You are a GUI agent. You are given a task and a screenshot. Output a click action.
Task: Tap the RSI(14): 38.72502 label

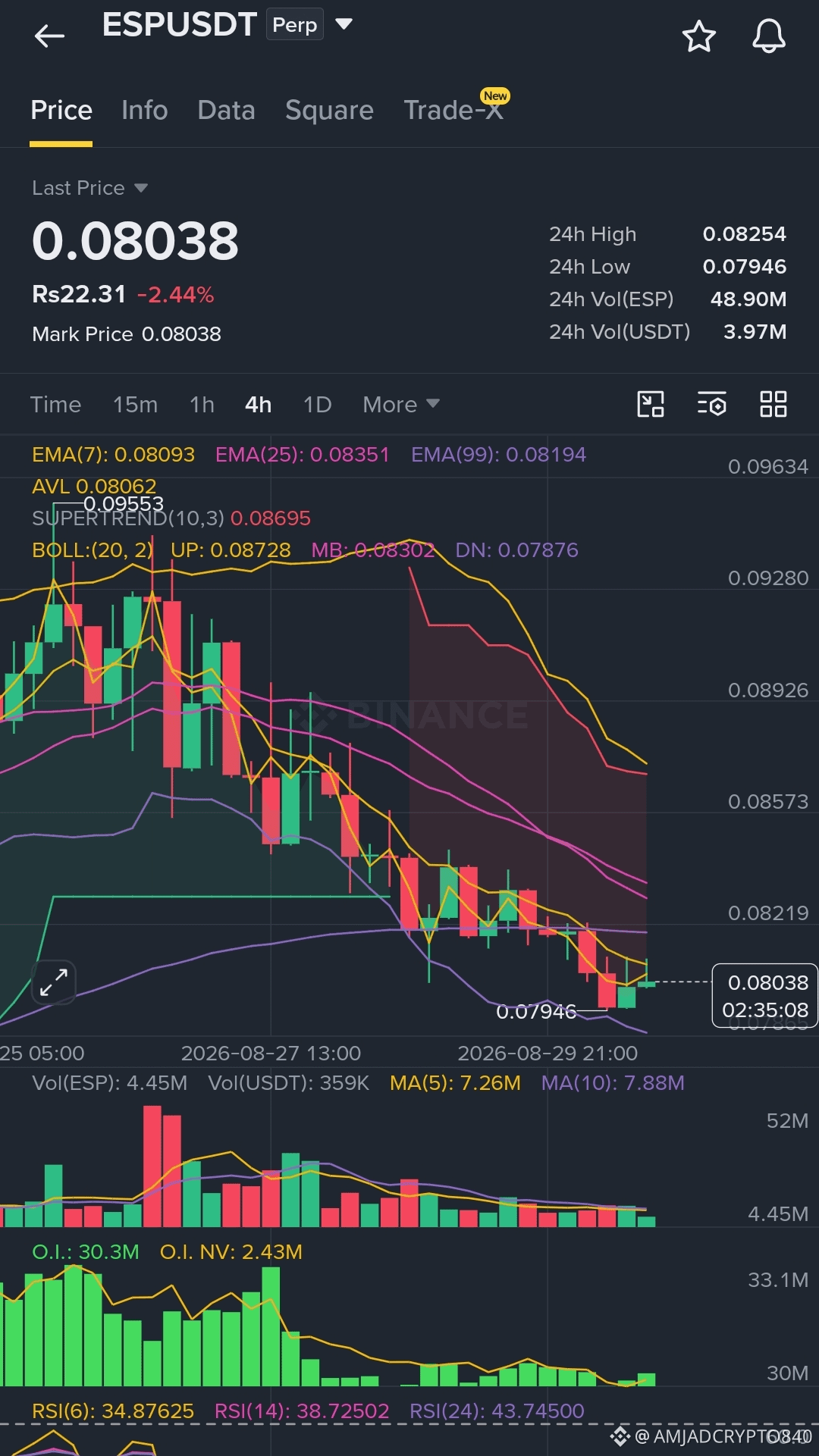(x=302, y=1411)
